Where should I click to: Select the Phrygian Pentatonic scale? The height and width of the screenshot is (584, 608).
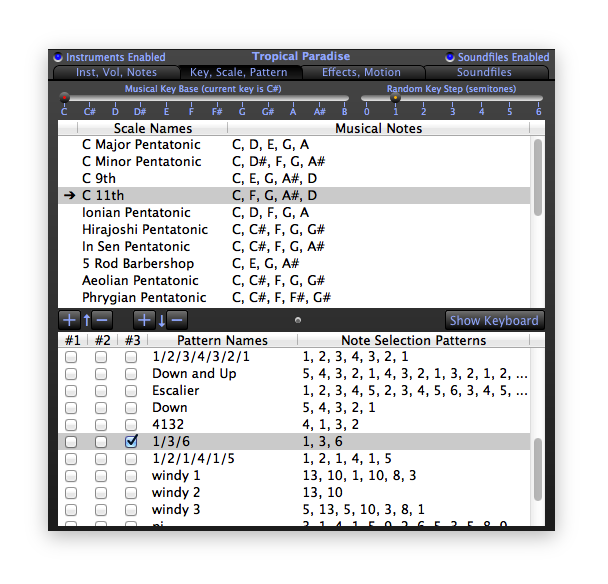(294, 297)
